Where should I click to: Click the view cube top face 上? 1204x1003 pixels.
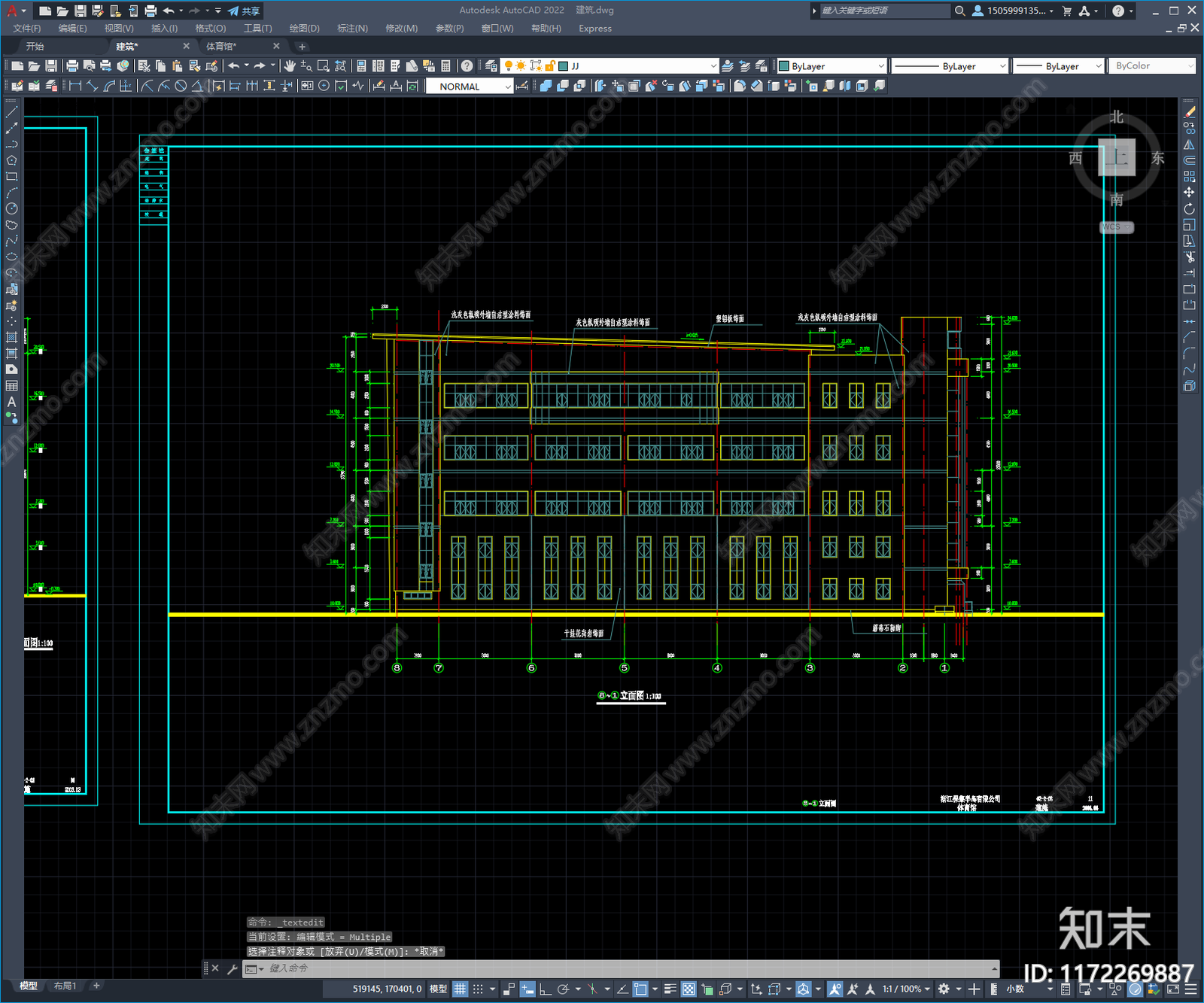click(1117, 157)
